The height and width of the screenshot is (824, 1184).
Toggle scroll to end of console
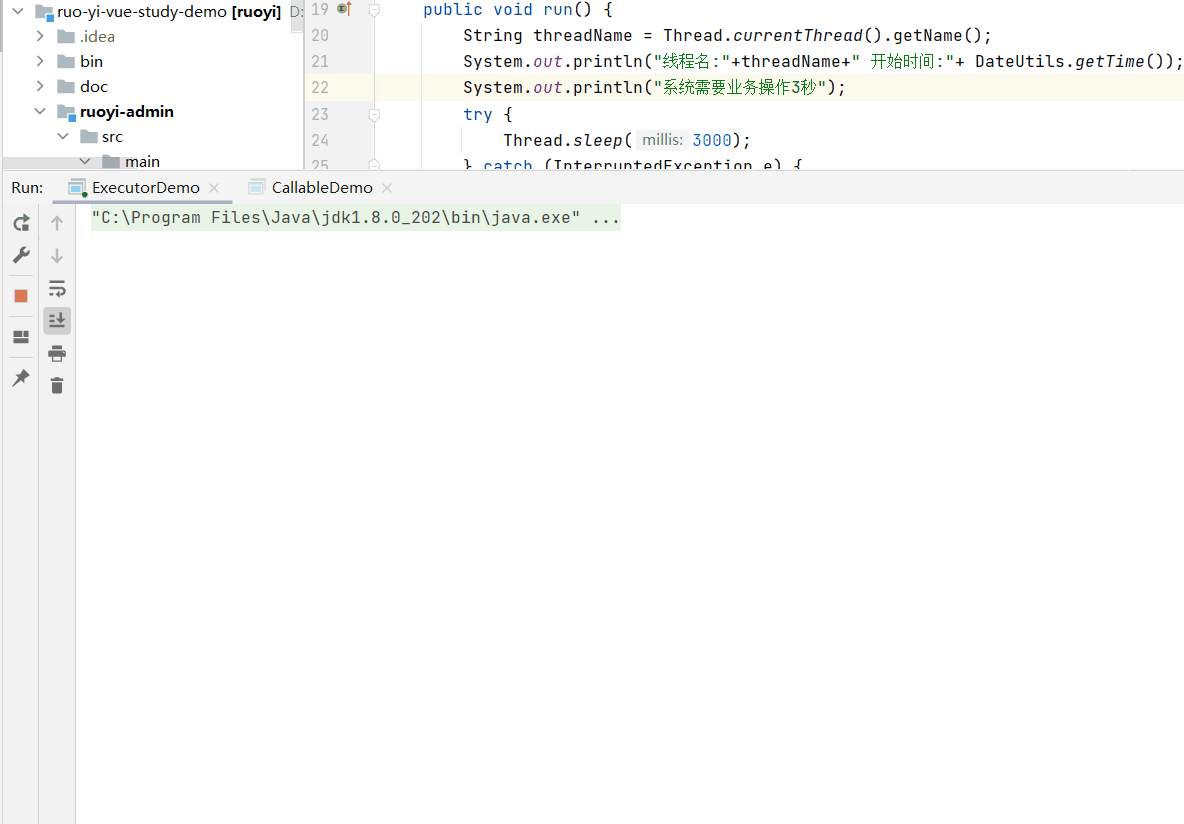point(57,321)
